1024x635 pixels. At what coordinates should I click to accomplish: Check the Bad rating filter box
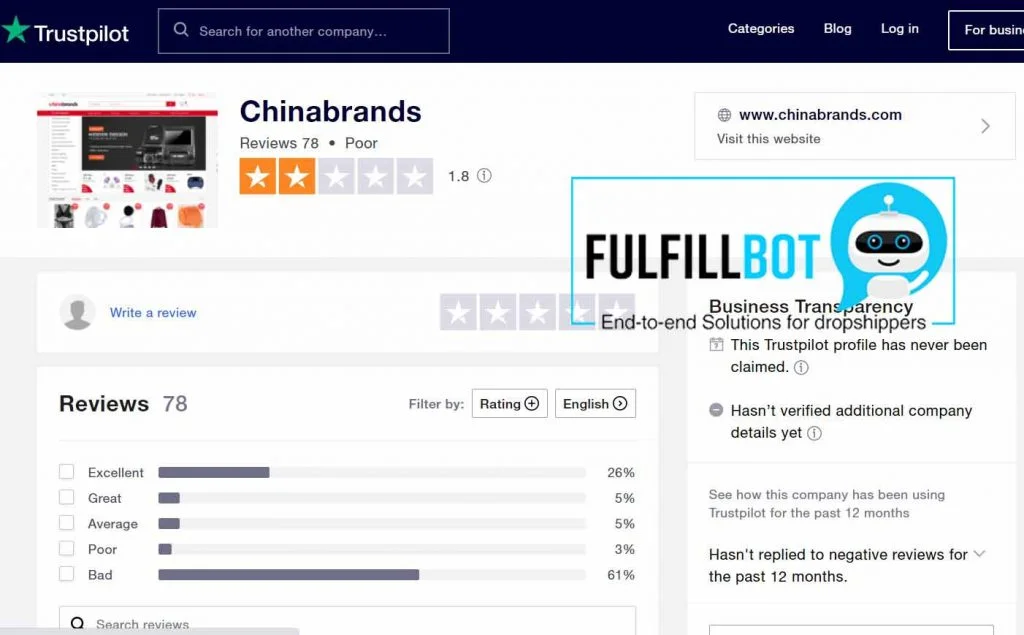(x=67, y=575)
